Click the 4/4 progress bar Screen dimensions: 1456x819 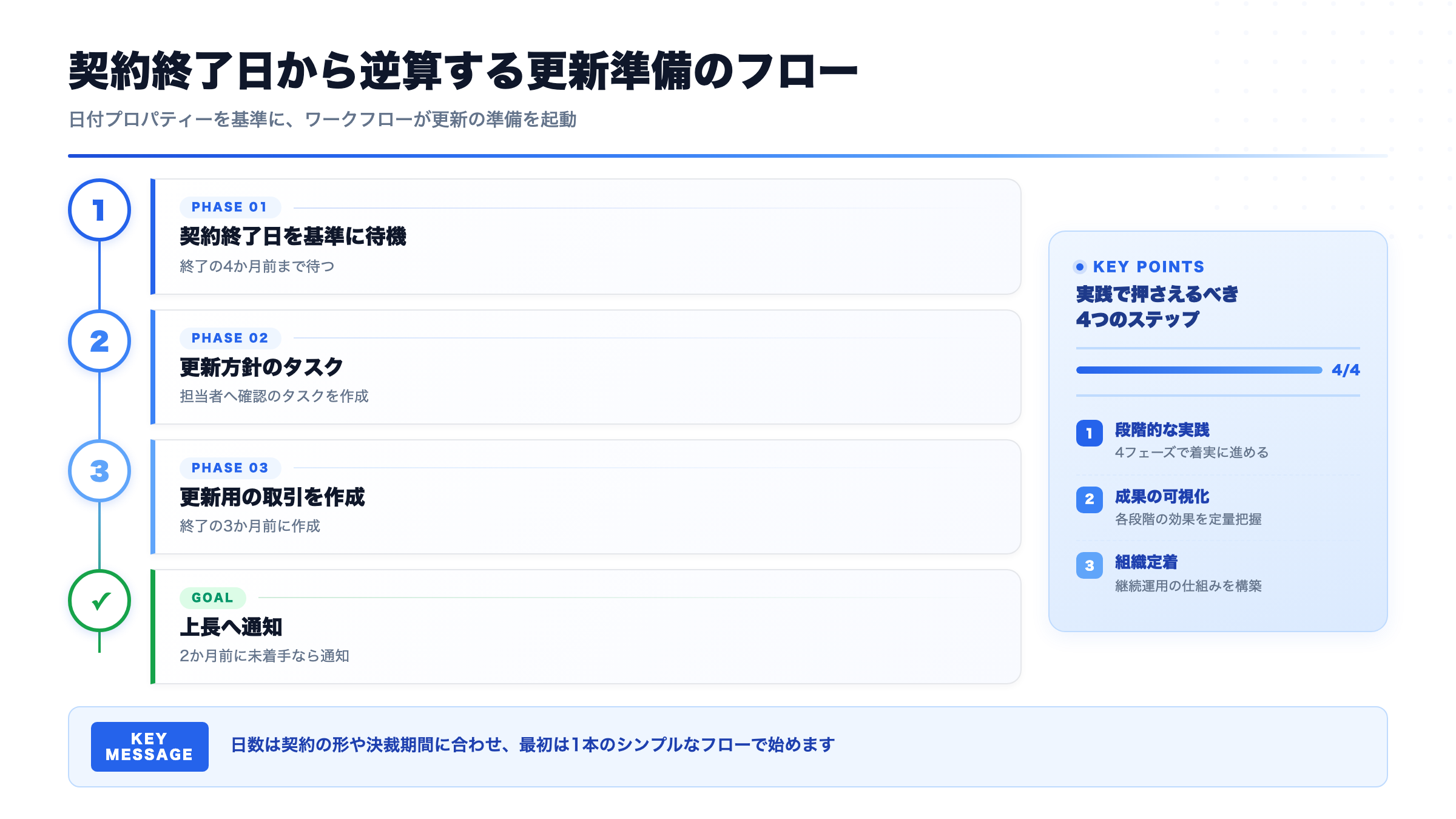pos(1199,370)
